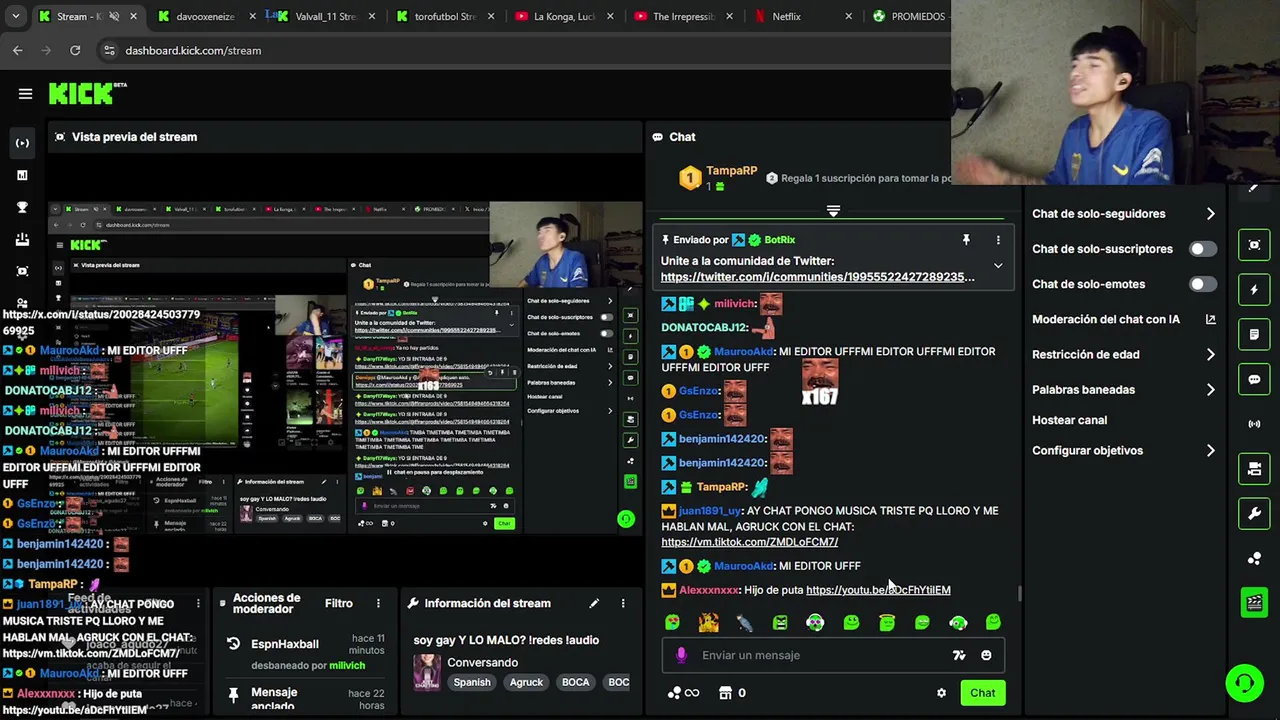Click the stream preview widget icon in right toolbar
1280x720 pixels.
1254,245
